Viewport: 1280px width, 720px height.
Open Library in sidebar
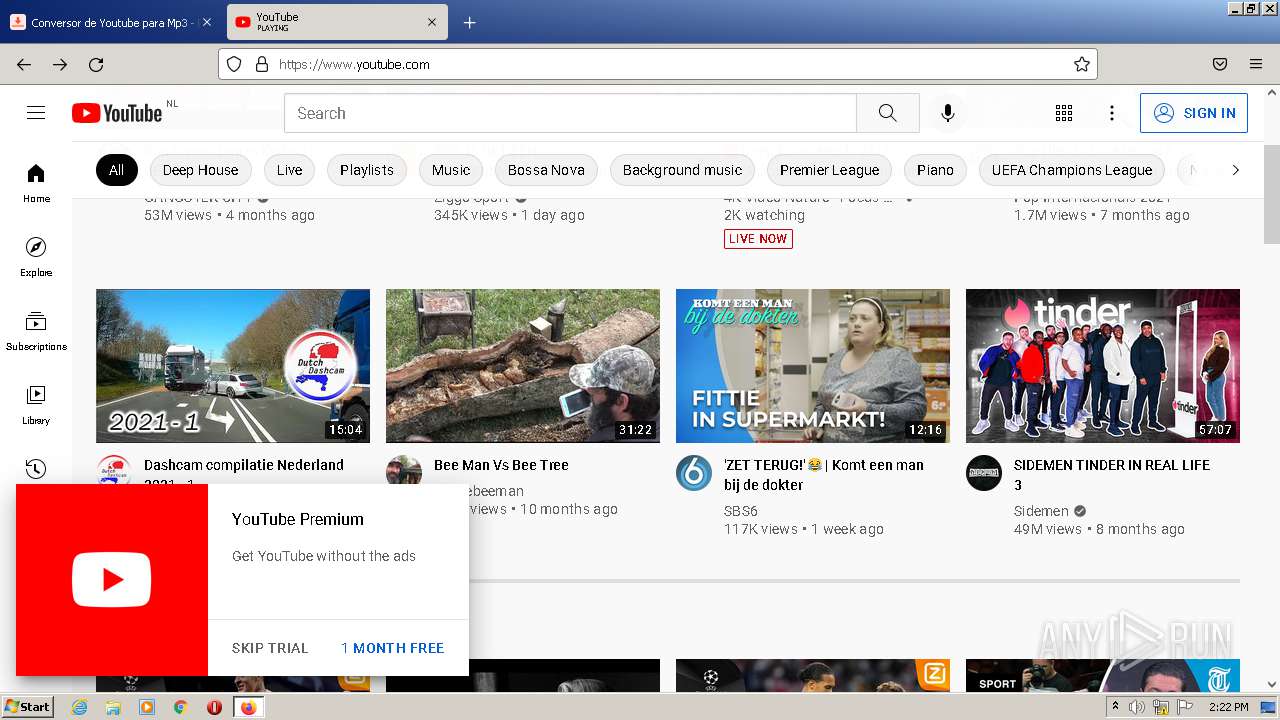point(36,405)
